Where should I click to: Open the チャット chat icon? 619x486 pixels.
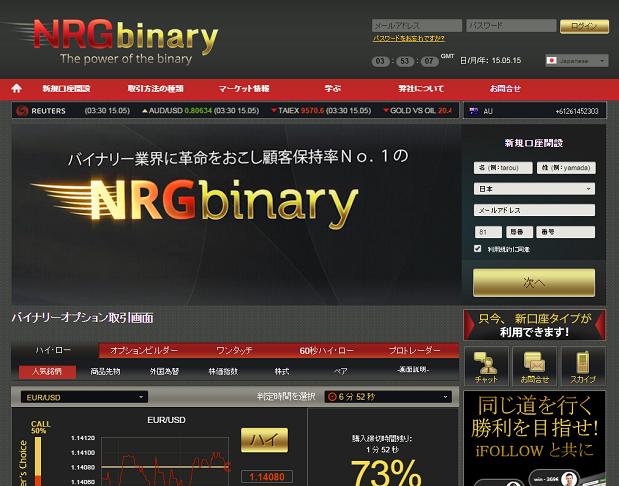coord(486,366)
